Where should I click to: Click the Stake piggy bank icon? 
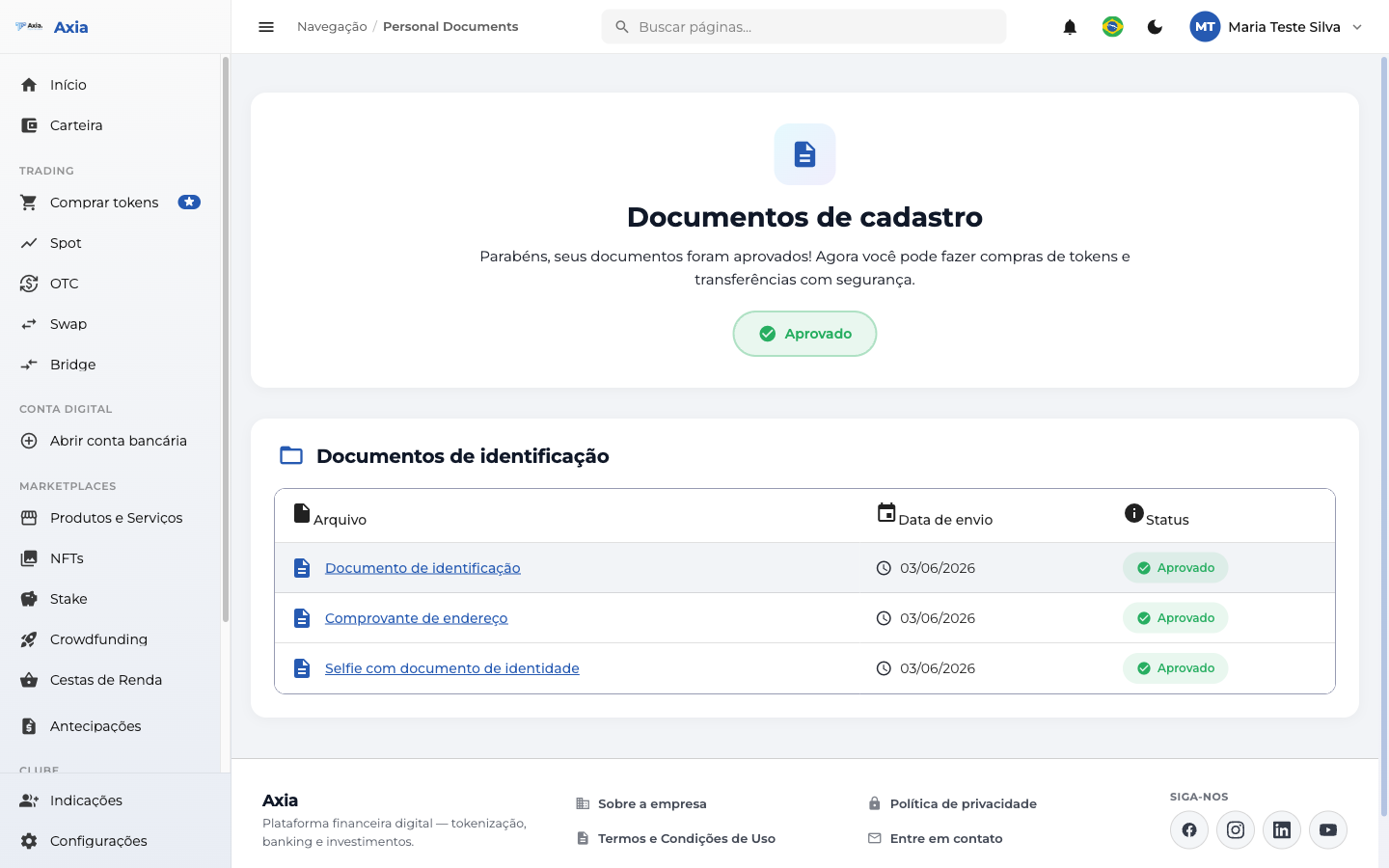(x=29, y=599)
